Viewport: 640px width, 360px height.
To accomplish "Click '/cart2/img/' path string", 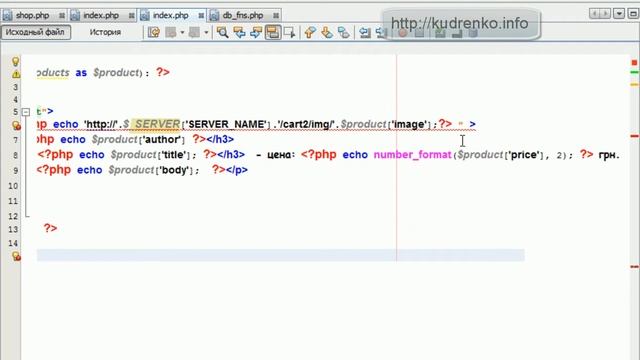I will click(x=306, y=124).
